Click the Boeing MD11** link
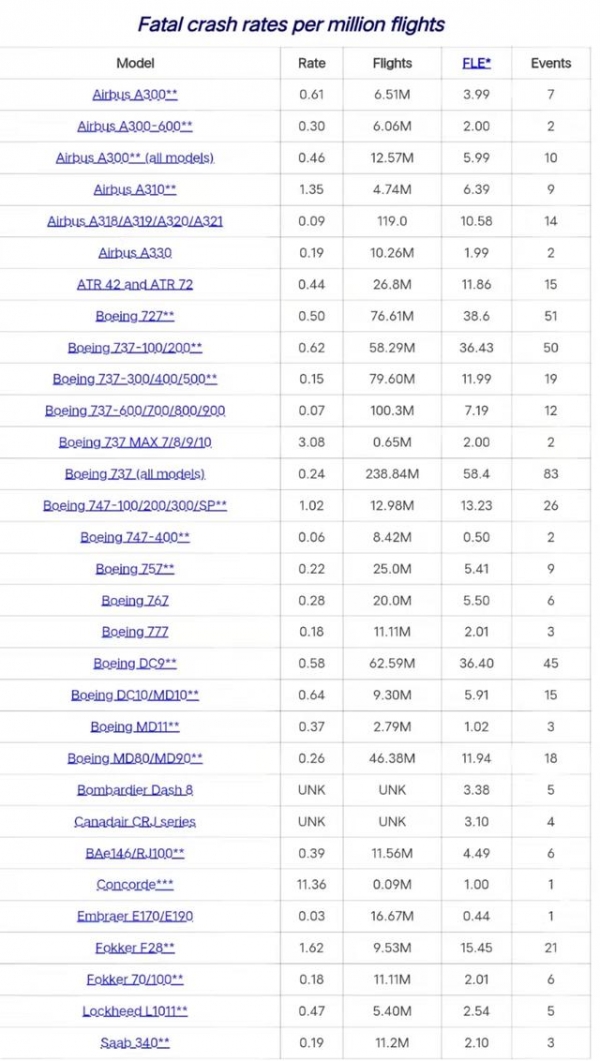600x1061 pixels. [x=135, y=726]
